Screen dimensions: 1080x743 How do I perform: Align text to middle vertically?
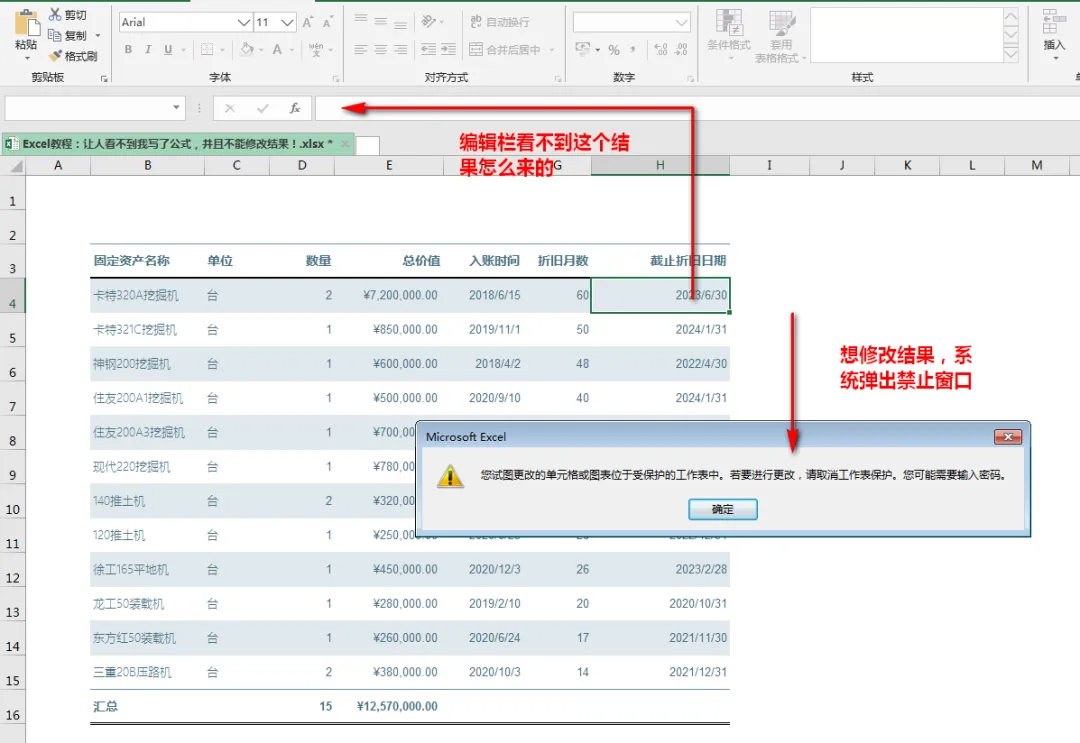(381, 21)
